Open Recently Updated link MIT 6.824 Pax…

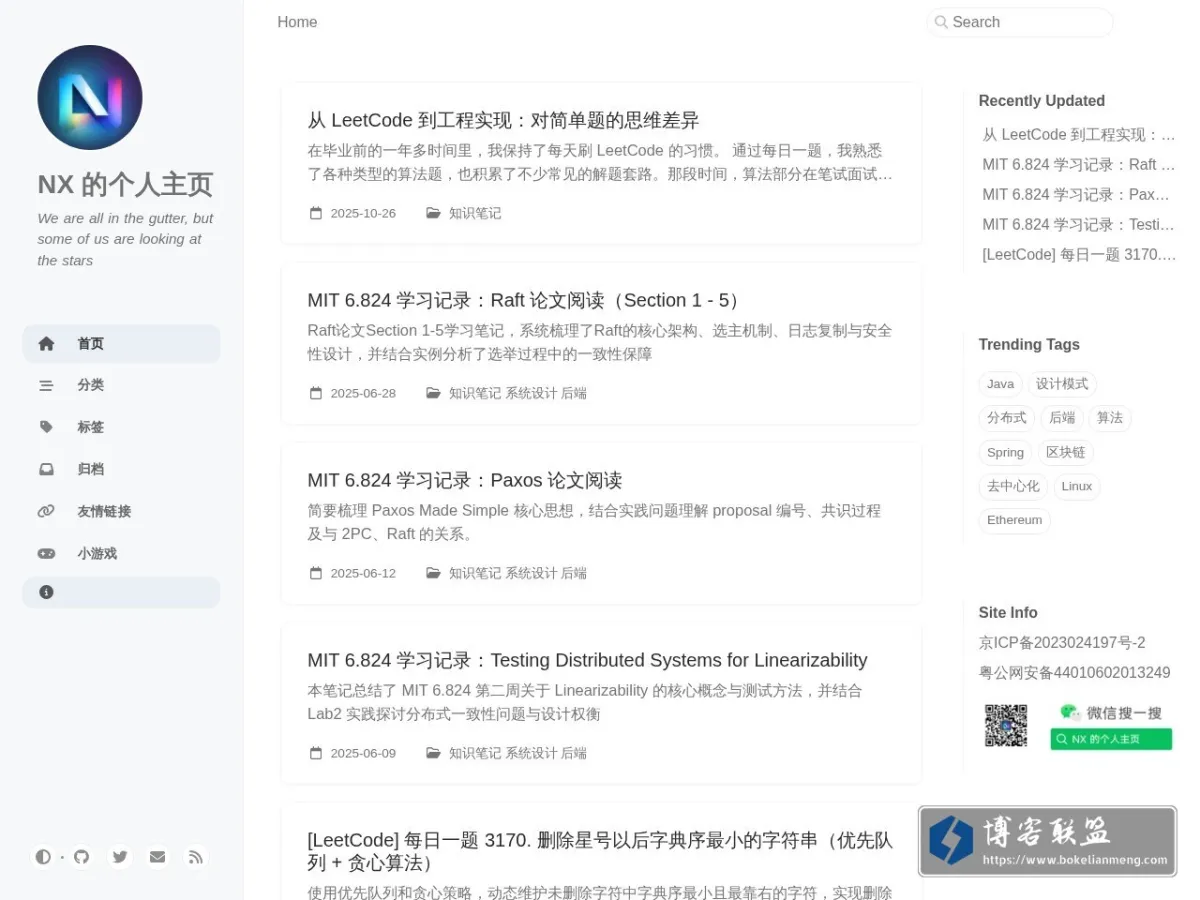tap(1076, 194)
